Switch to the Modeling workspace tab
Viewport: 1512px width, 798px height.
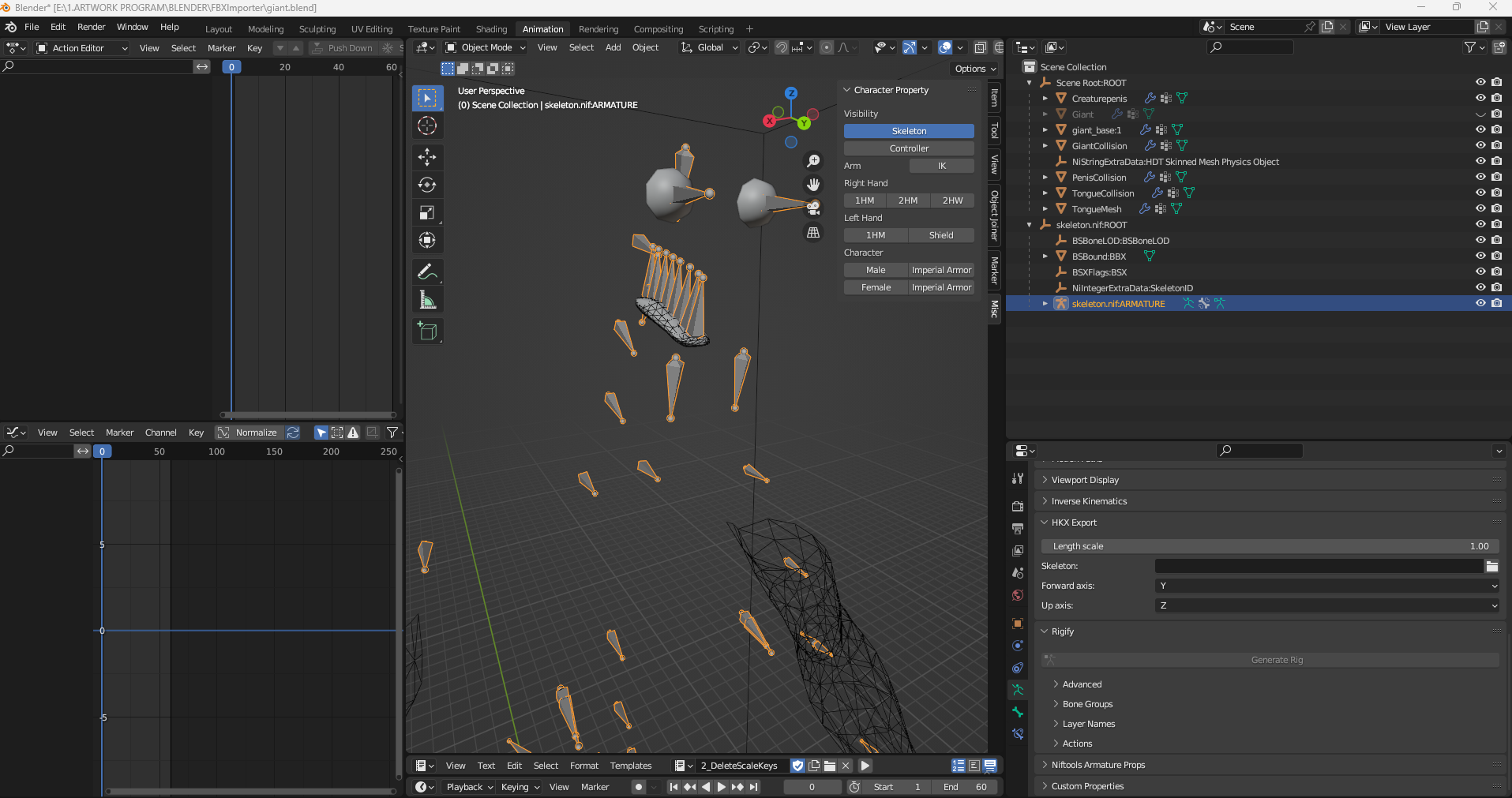265,29
